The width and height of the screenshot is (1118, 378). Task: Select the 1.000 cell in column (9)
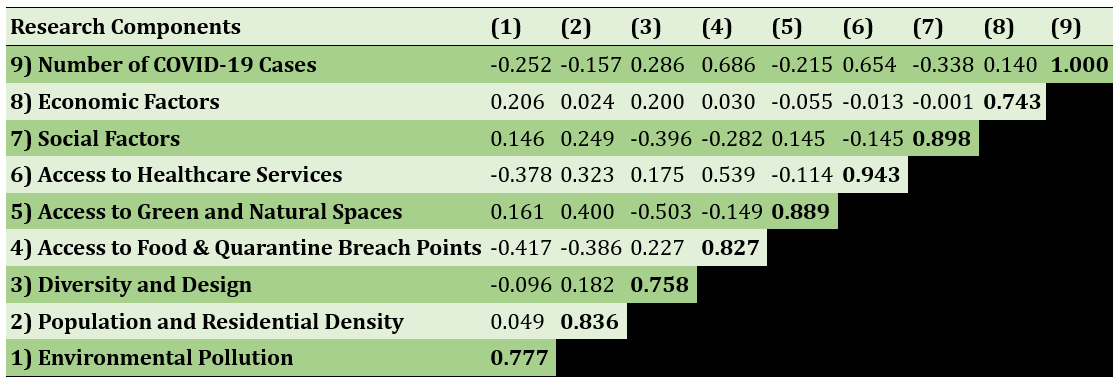pyautogui.click(x=1080, y=65)
